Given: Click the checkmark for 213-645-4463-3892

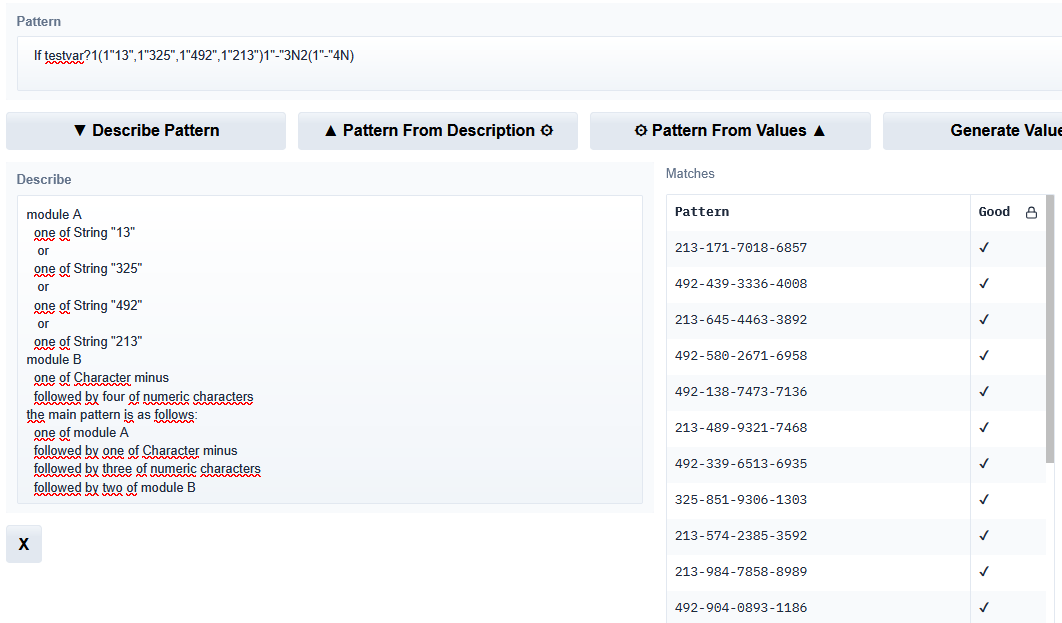Looking at the screenshot, I should coord(984,320).
